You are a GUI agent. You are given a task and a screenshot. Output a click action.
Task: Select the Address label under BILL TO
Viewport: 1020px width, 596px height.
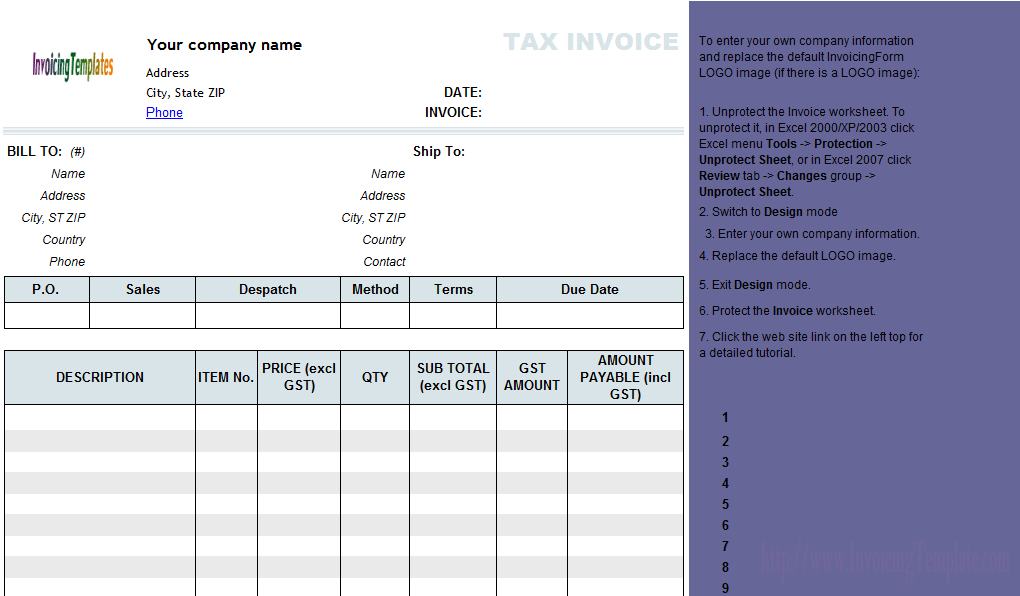[62, 196]
